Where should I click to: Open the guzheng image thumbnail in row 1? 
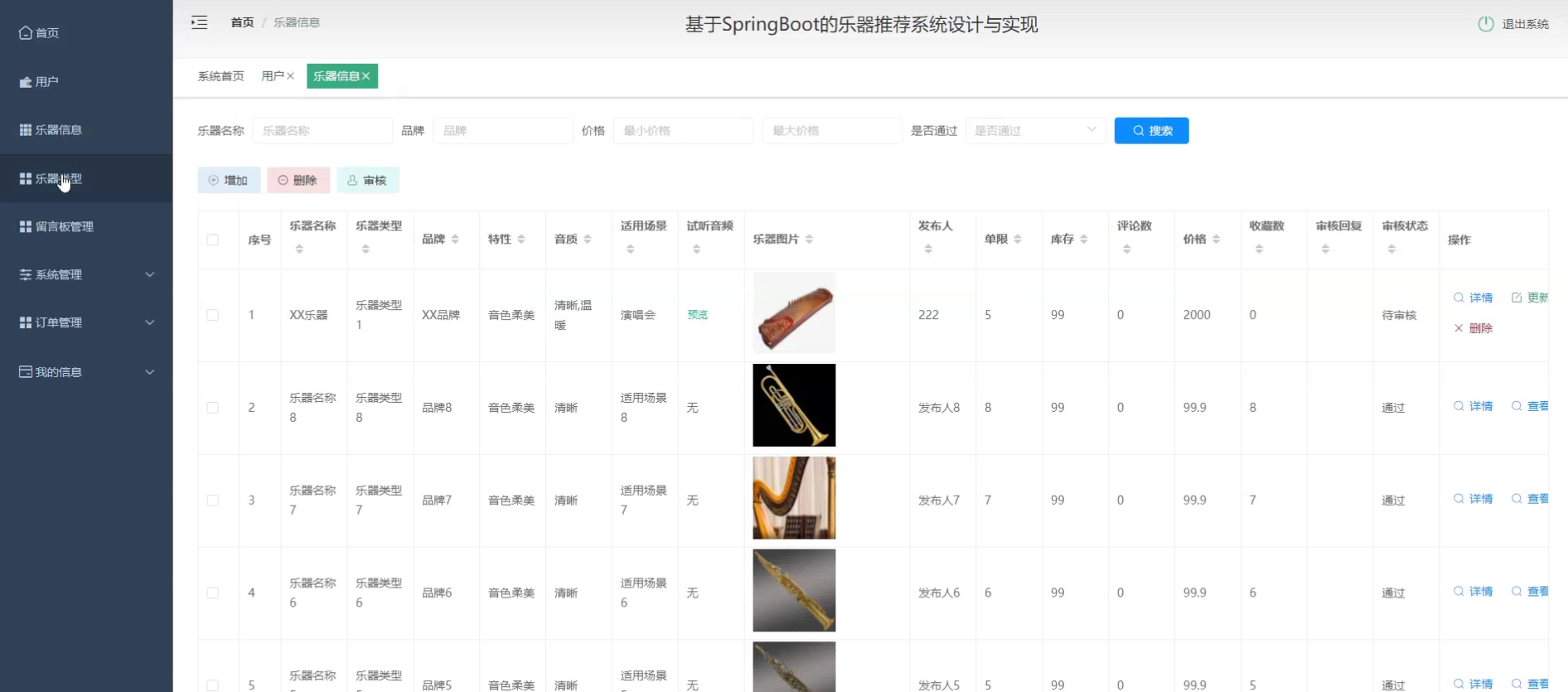pos(794,313)
